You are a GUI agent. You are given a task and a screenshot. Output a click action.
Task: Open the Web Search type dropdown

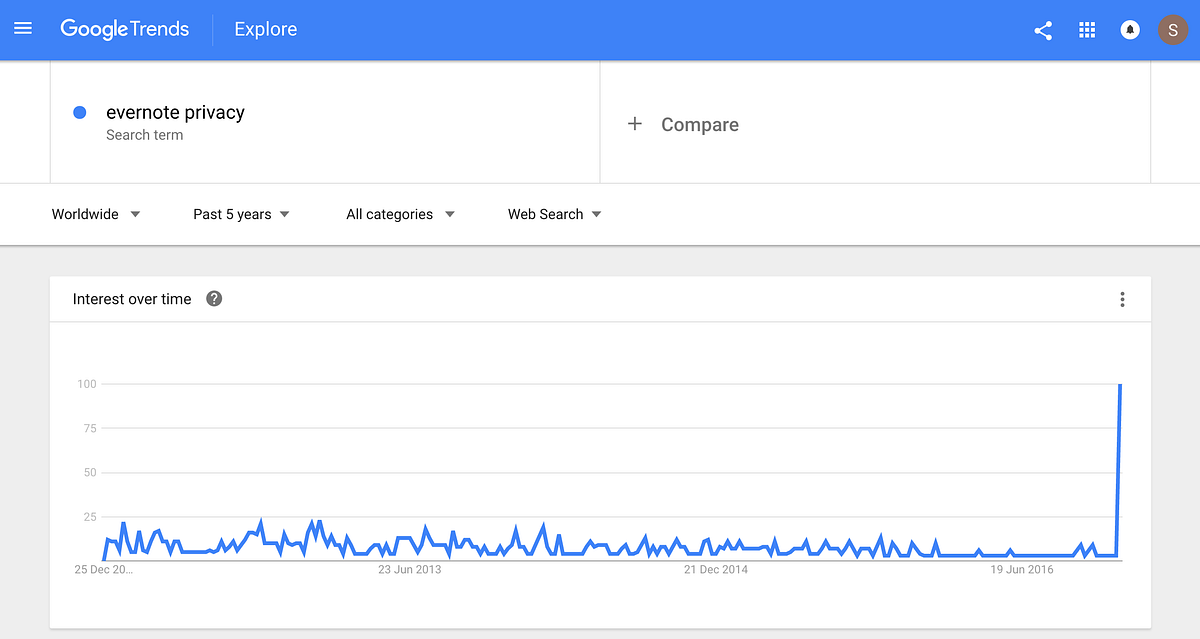[555, 214]
